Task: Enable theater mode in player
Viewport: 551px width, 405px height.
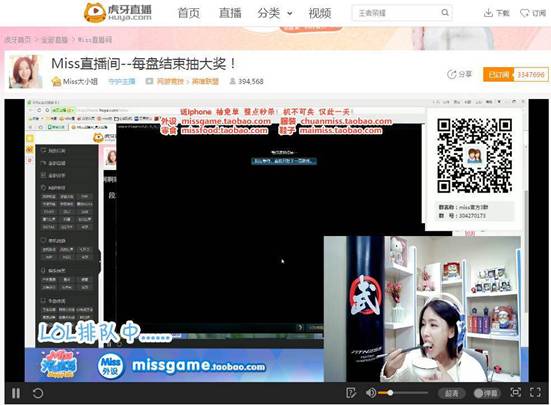Action: coord(515,392)
